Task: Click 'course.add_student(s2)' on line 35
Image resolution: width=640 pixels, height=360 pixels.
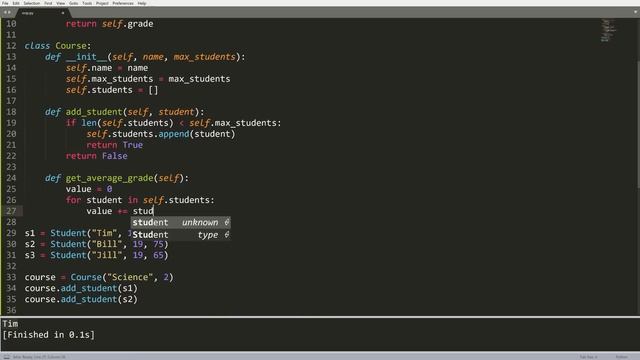Action: point(81,299)
